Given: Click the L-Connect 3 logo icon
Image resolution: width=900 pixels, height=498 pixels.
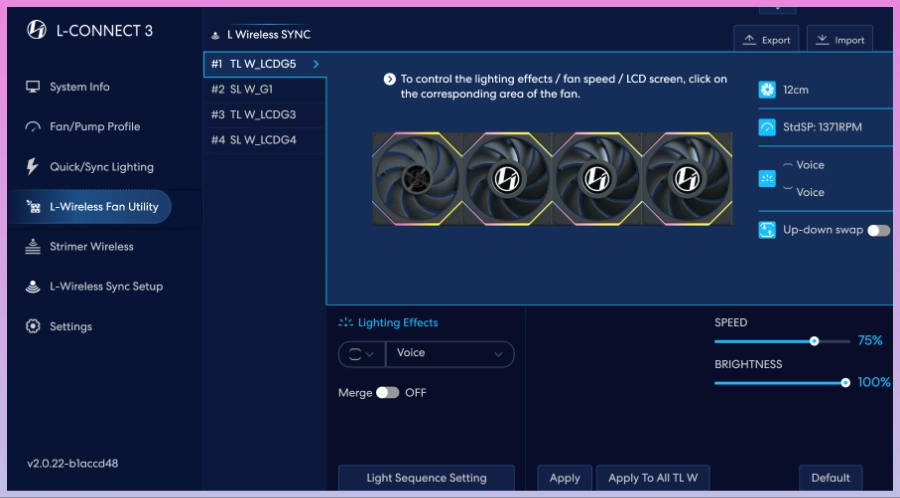Looking at the screenshot, I should (x=35, y=30).
